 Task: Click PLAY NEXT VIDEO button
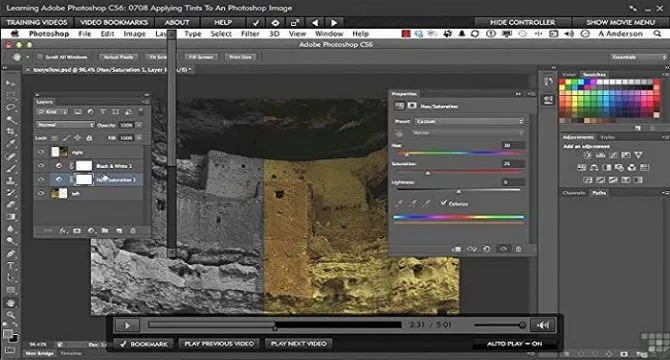coord(298,344)
